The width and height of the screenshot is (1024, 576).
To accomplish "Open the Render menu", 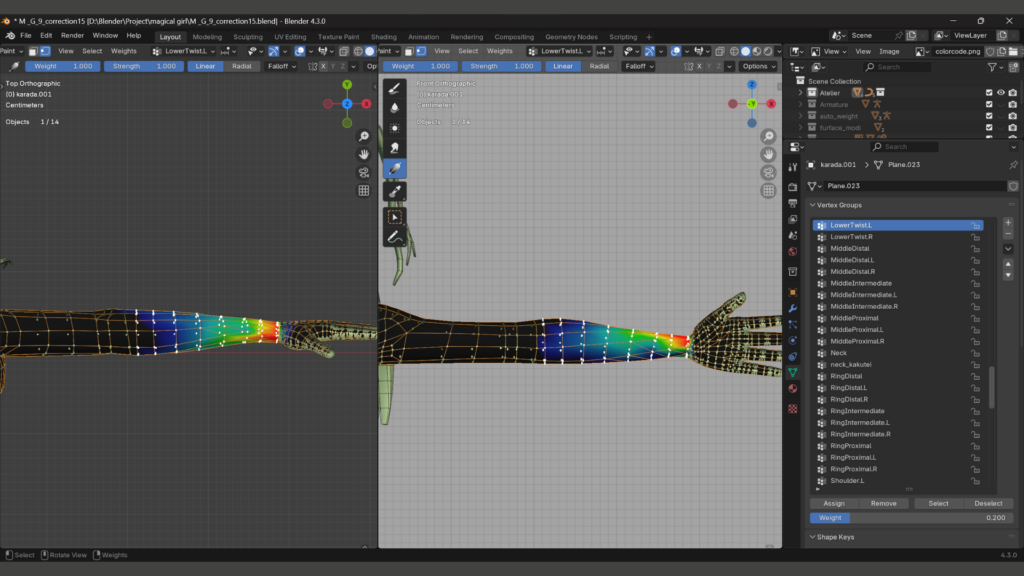I will pyautogui.click(x=72, y=35).
